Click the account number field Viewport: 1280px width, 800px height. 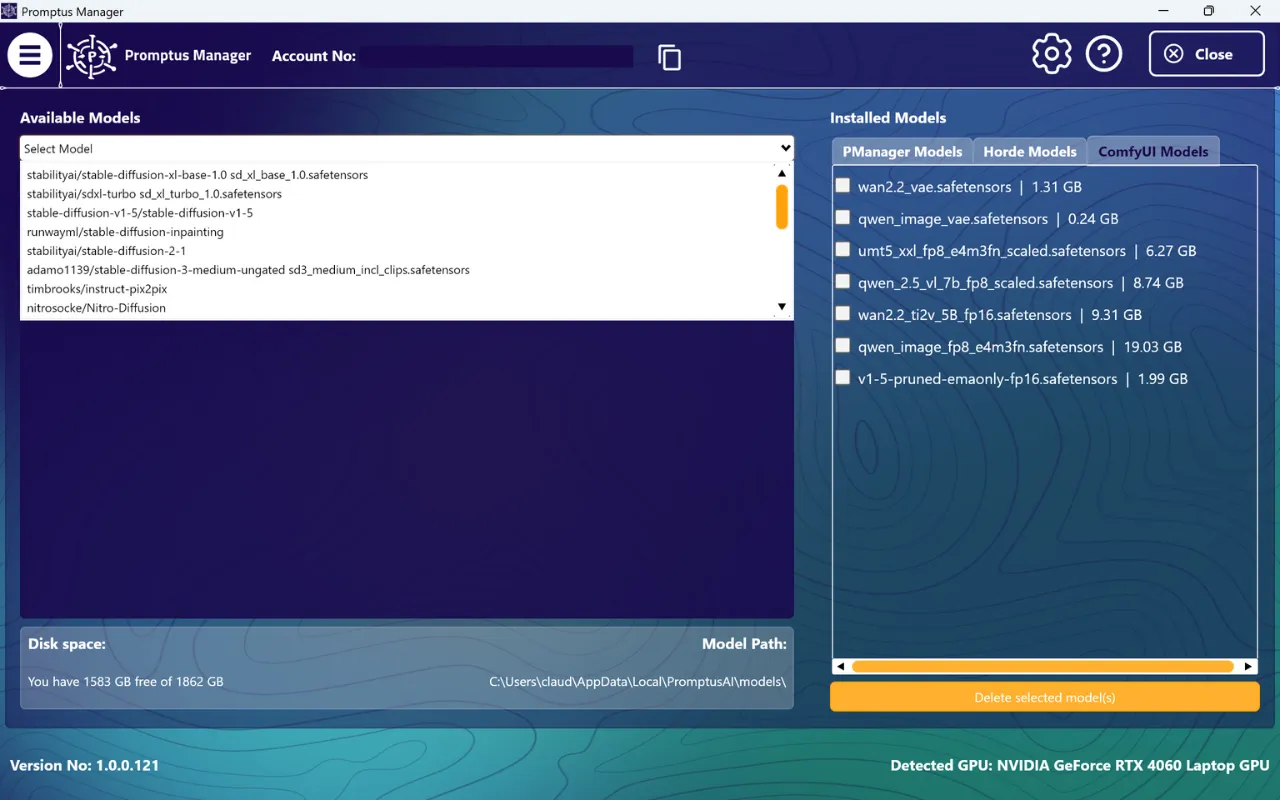tap(498, 56)
